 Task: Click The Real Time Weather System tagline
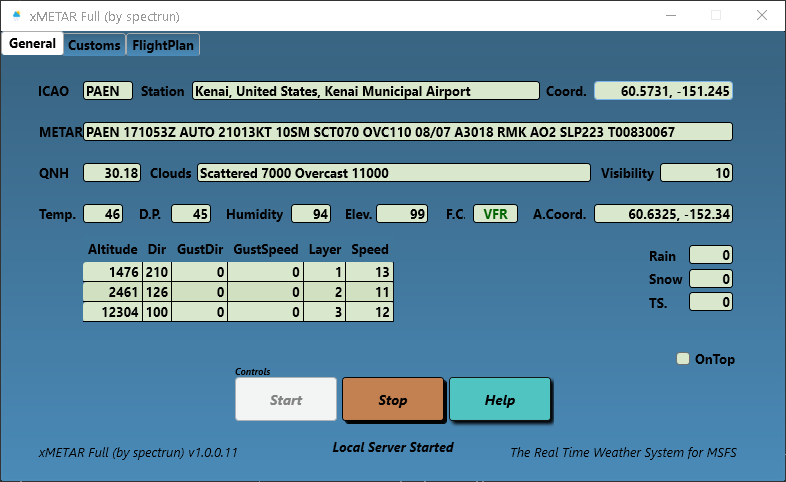623,452
